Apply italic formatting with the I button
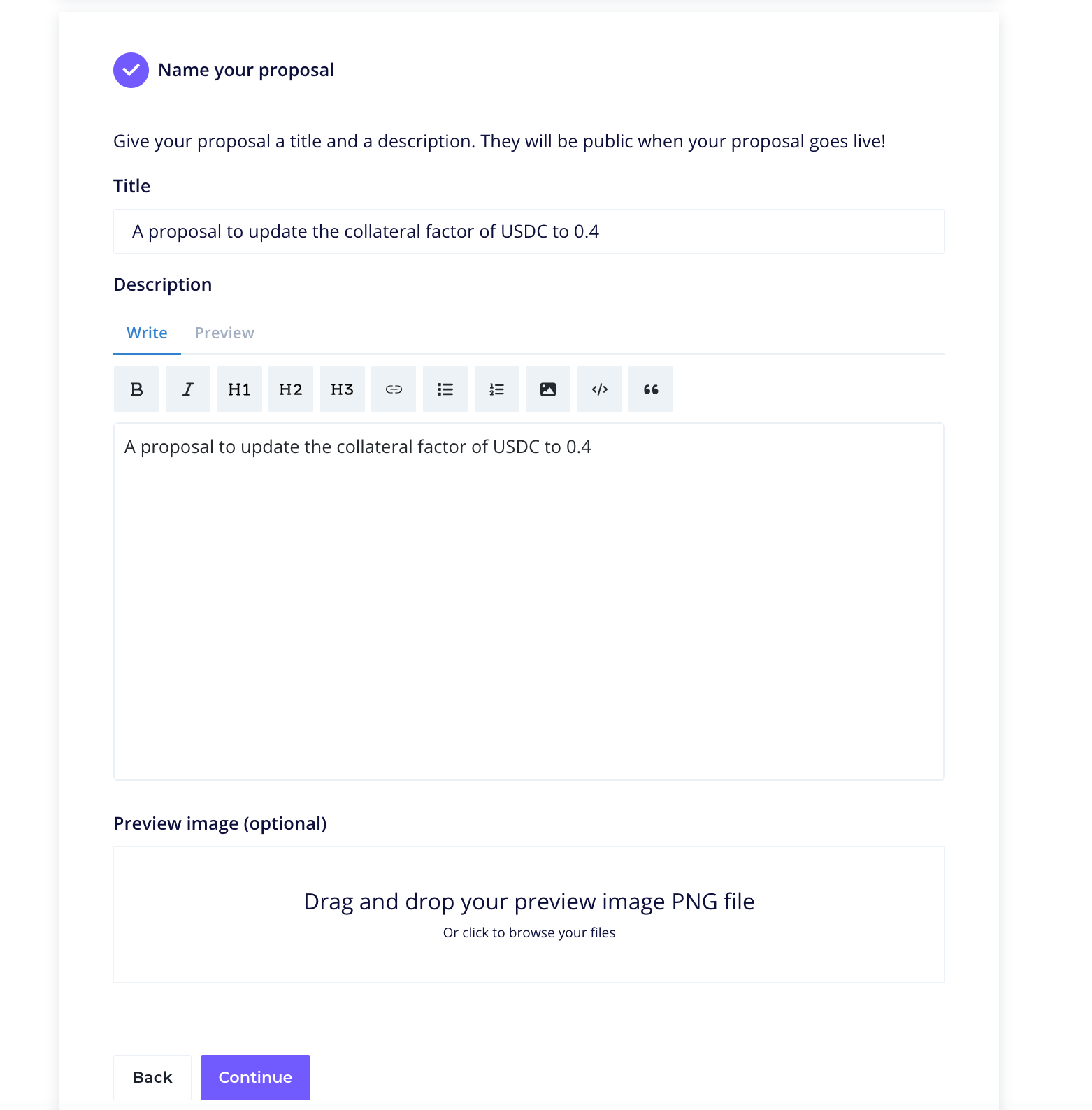The height and width of the screenshot is (1110, 1092). (188, 389)
